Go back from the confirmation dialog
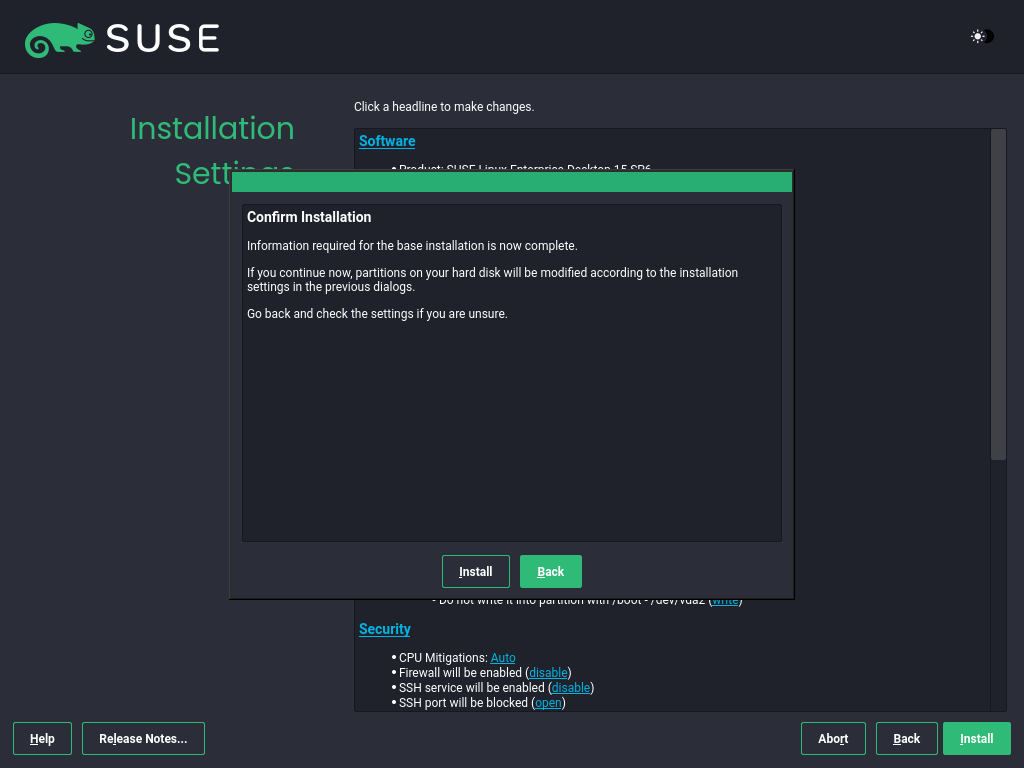 [x=550, y=571]
